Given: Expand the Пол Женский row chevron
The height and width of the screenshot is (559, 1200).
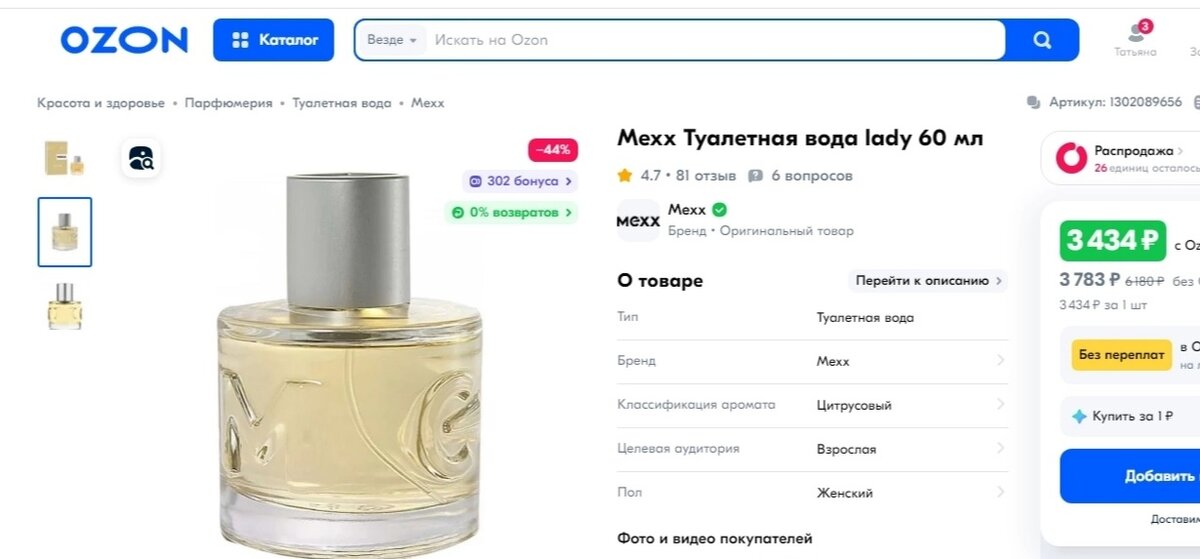Looking at the screenshot, I should tap(1000, 493).
